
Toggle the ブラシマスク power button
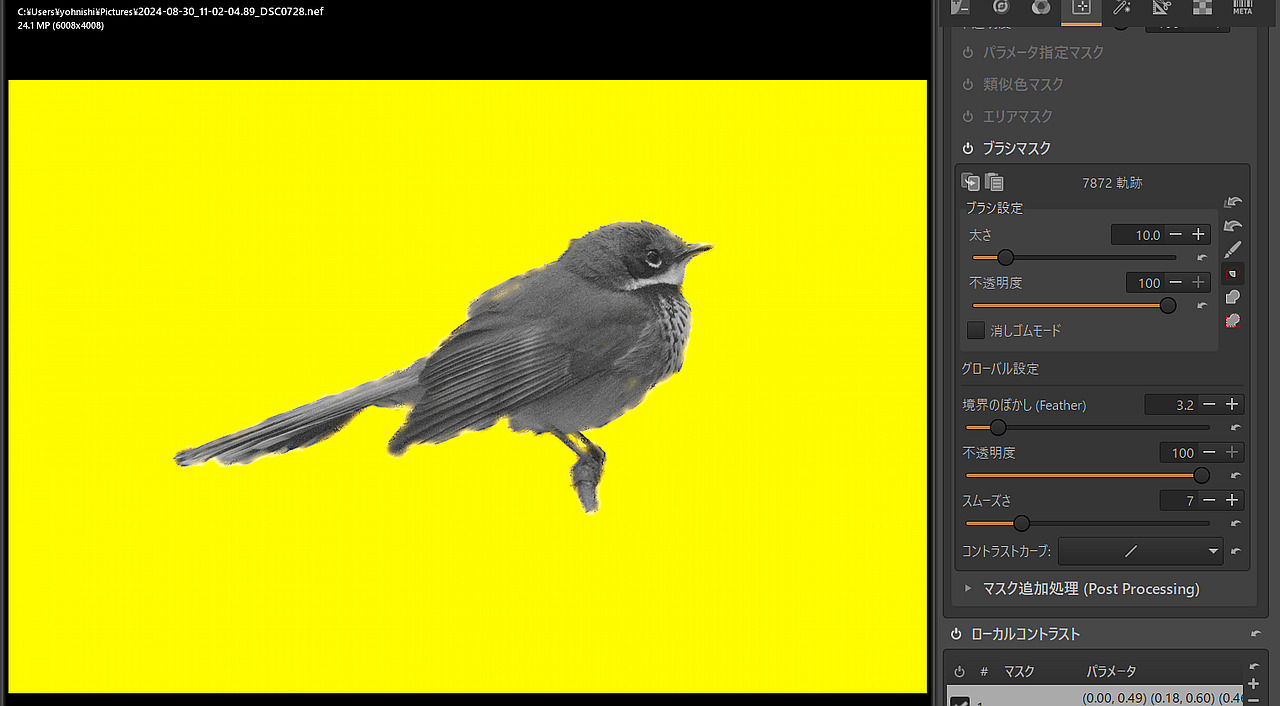point(968,148)
